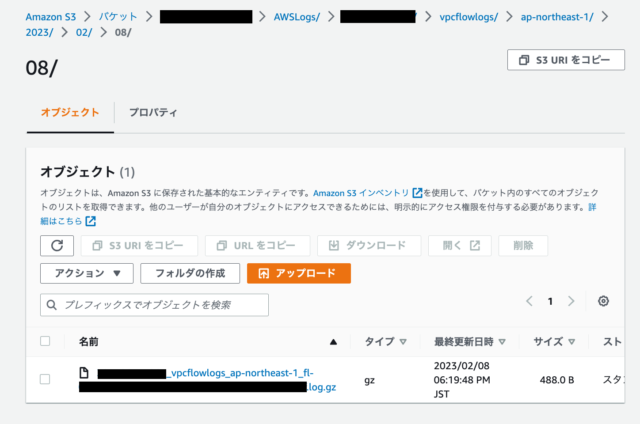Click the gz type cell
Image resolution: width=640 pixels, height=424 pixels.
coord(369,380)
